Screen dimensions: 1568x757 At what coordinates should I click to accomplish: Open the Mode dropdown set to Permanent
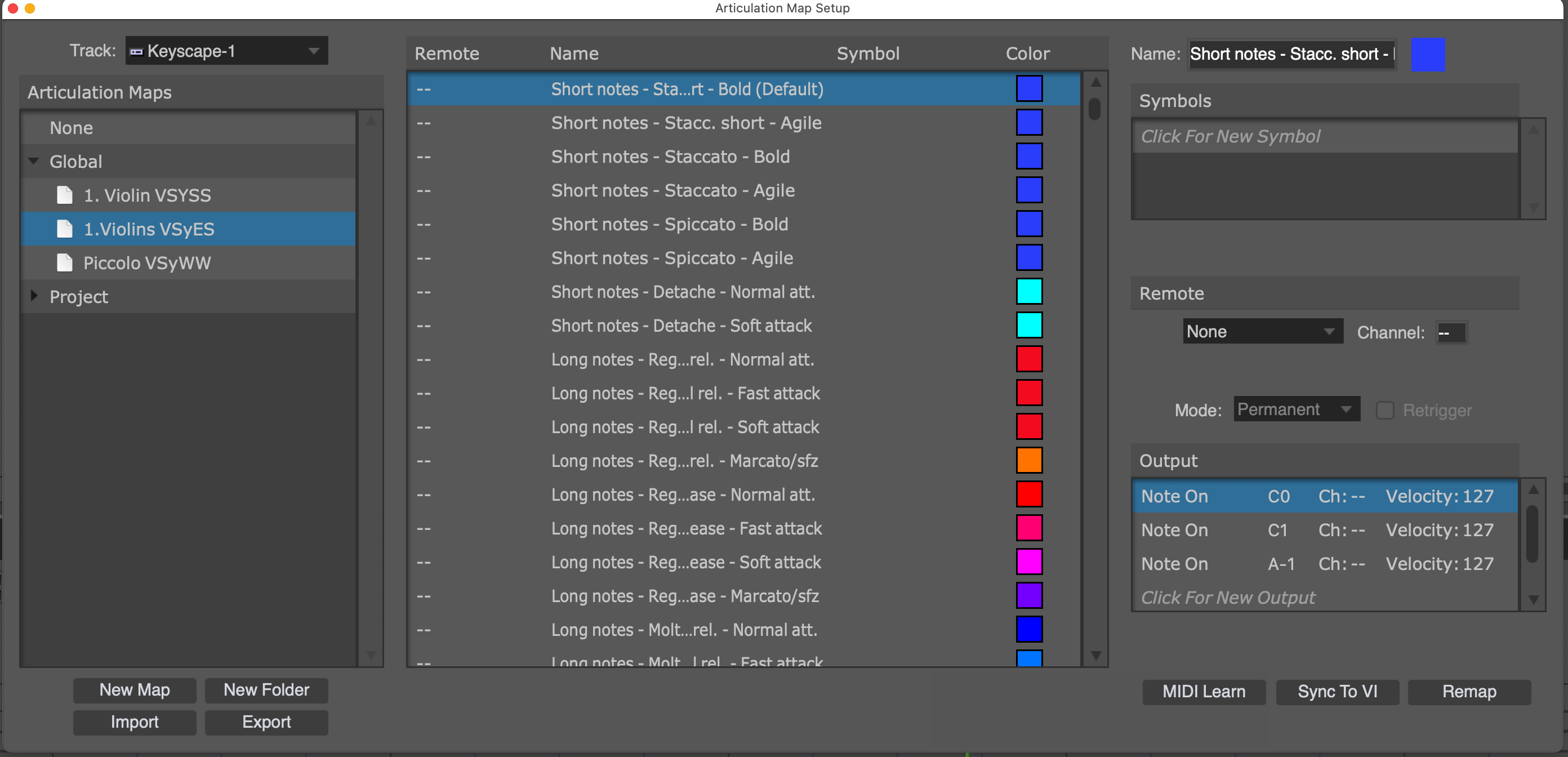[1296, 409]
